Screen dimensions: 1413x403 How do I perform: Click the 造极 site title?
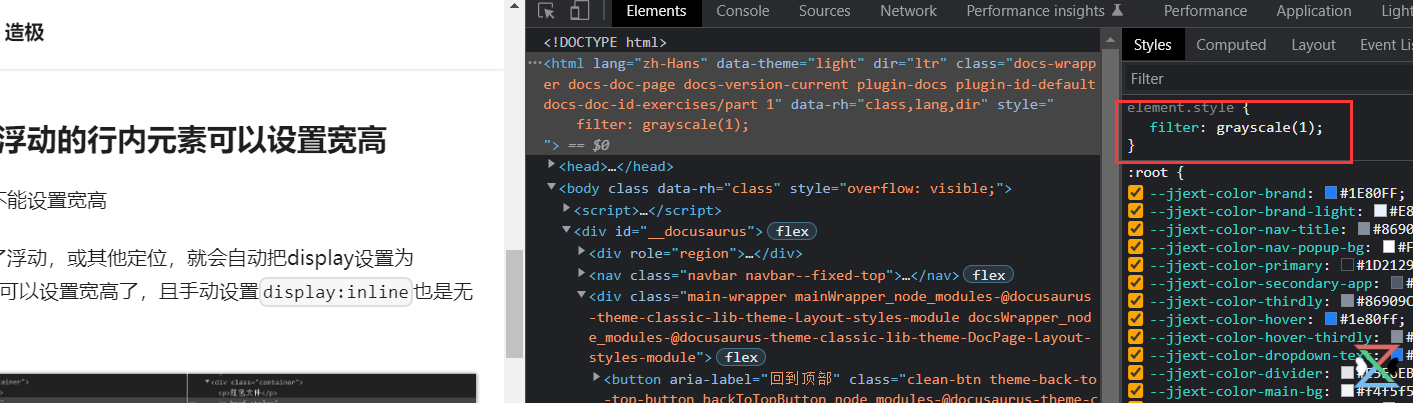click(24, 33)
